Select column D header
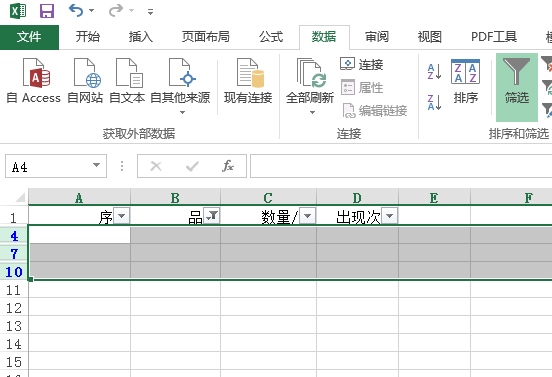 [x=357, y=197]
